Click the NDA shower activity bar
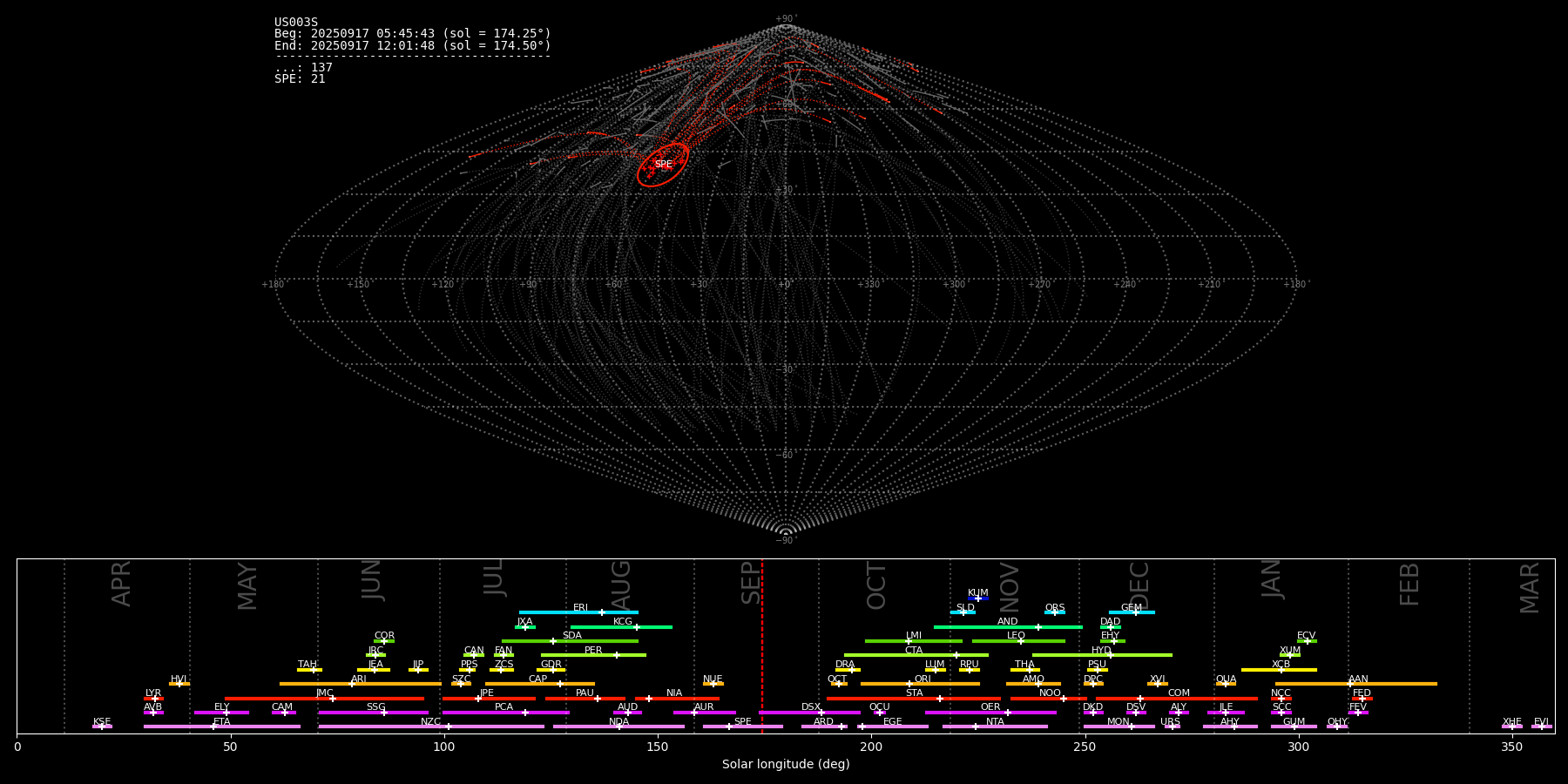This screenshot has height=784, width=1568. click(x=618, y=727)
